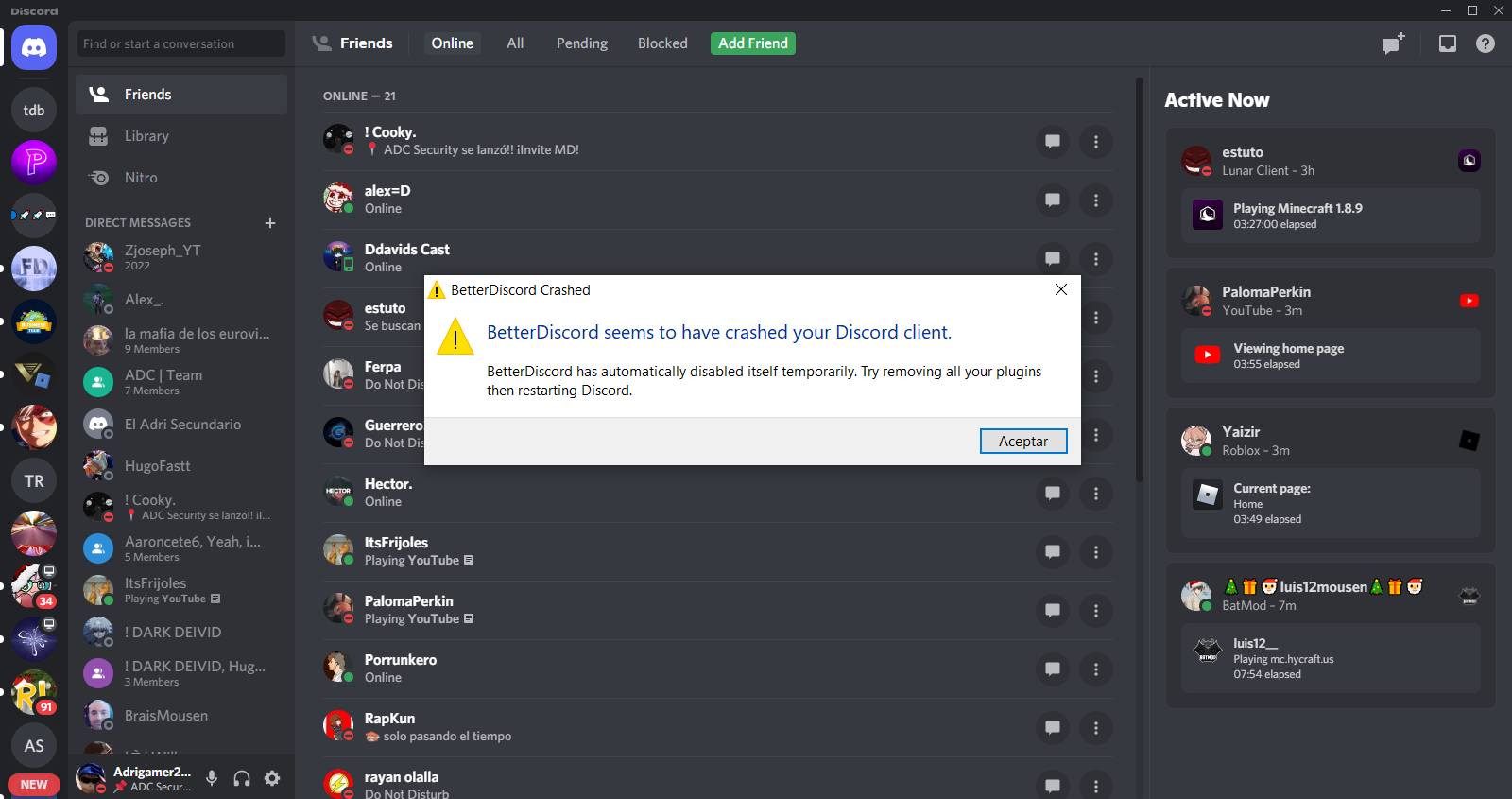Open DM with BraisMousen

point(181,715)
